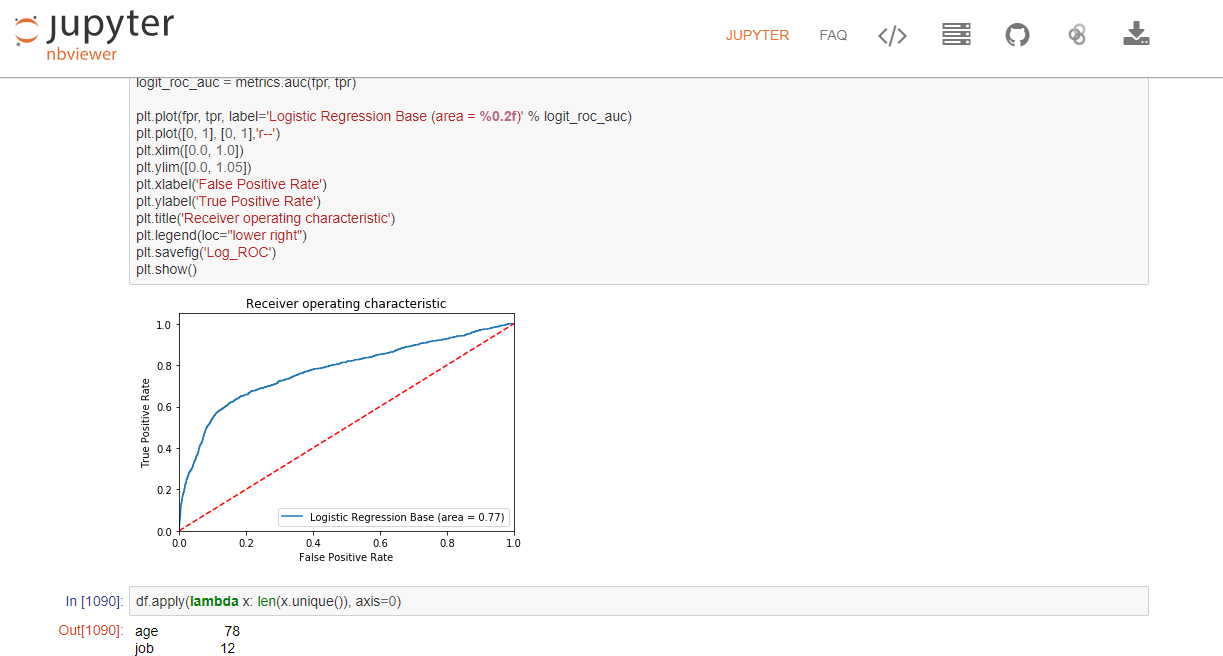The width and height of the screenshot is (1223, 656).
Task: Open the FAQ page
Action: [833, 35]
